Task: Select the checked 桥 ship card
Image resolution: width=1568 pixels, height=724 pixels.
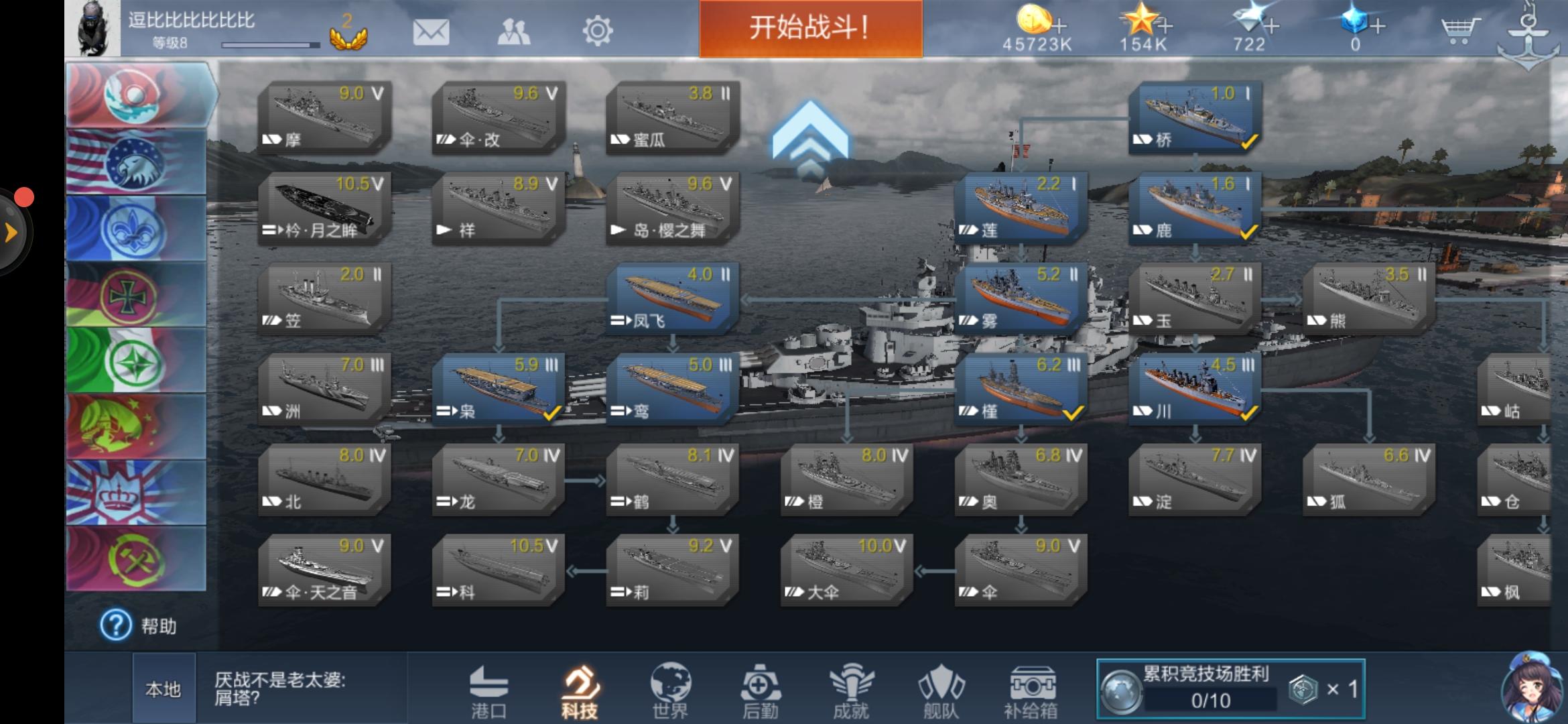Action: (x=1195, y=115)
